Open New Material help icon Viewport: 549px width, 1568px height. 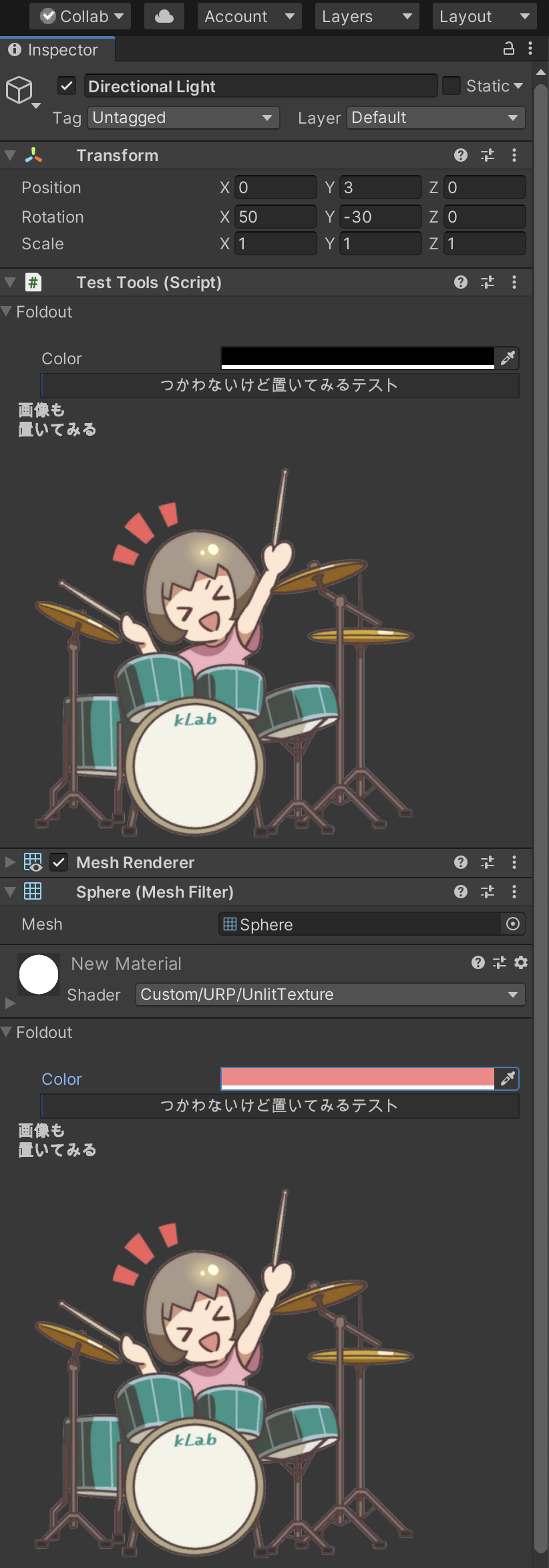pos(478,962)
